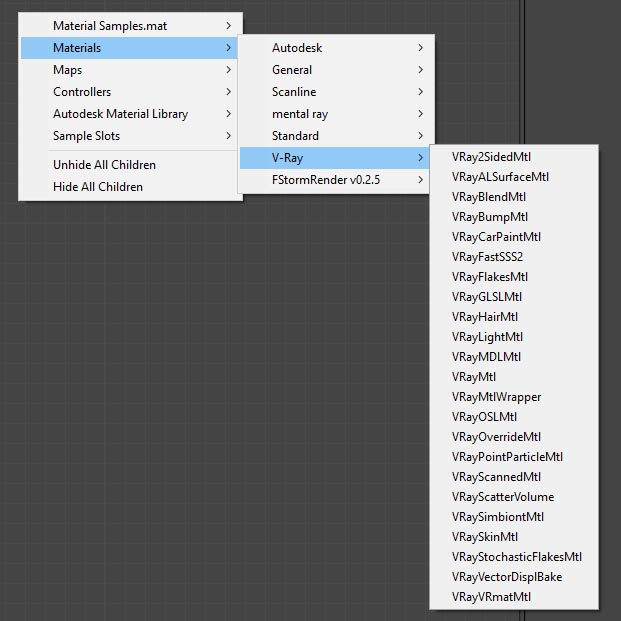Click the arrow beside FStormRender v0.2.5
This screenshot has height=621, width=621.
[x=421, y=180]
